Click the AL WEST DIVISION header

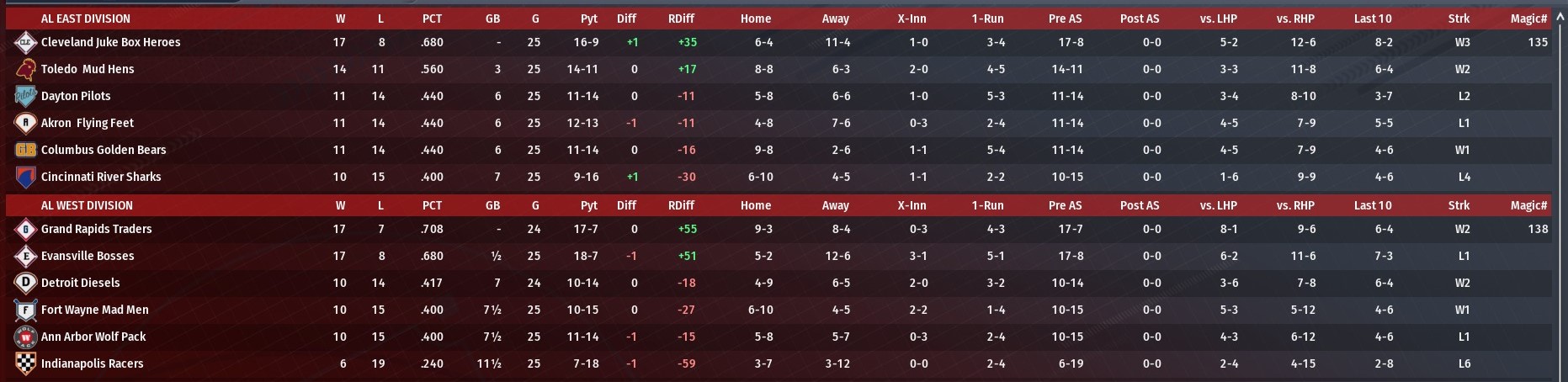[x=87, y=205]
